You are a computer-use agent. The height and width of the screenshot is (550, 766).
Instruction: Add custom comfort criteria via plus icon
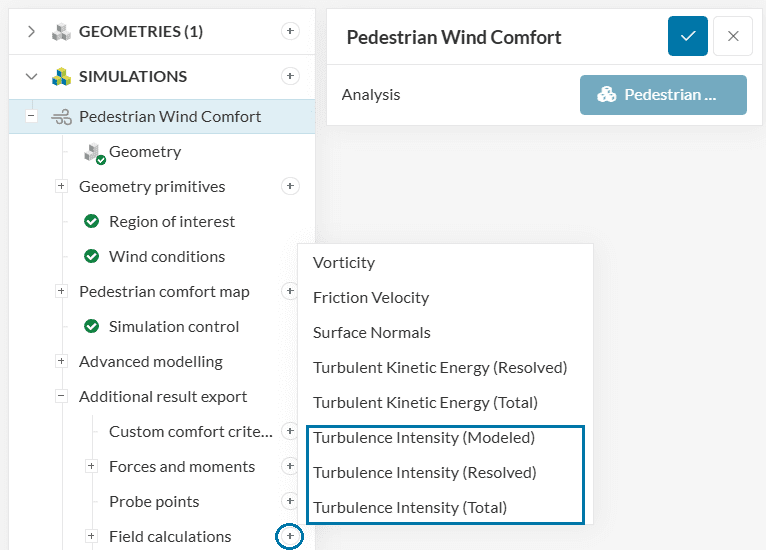pos(290,431)
